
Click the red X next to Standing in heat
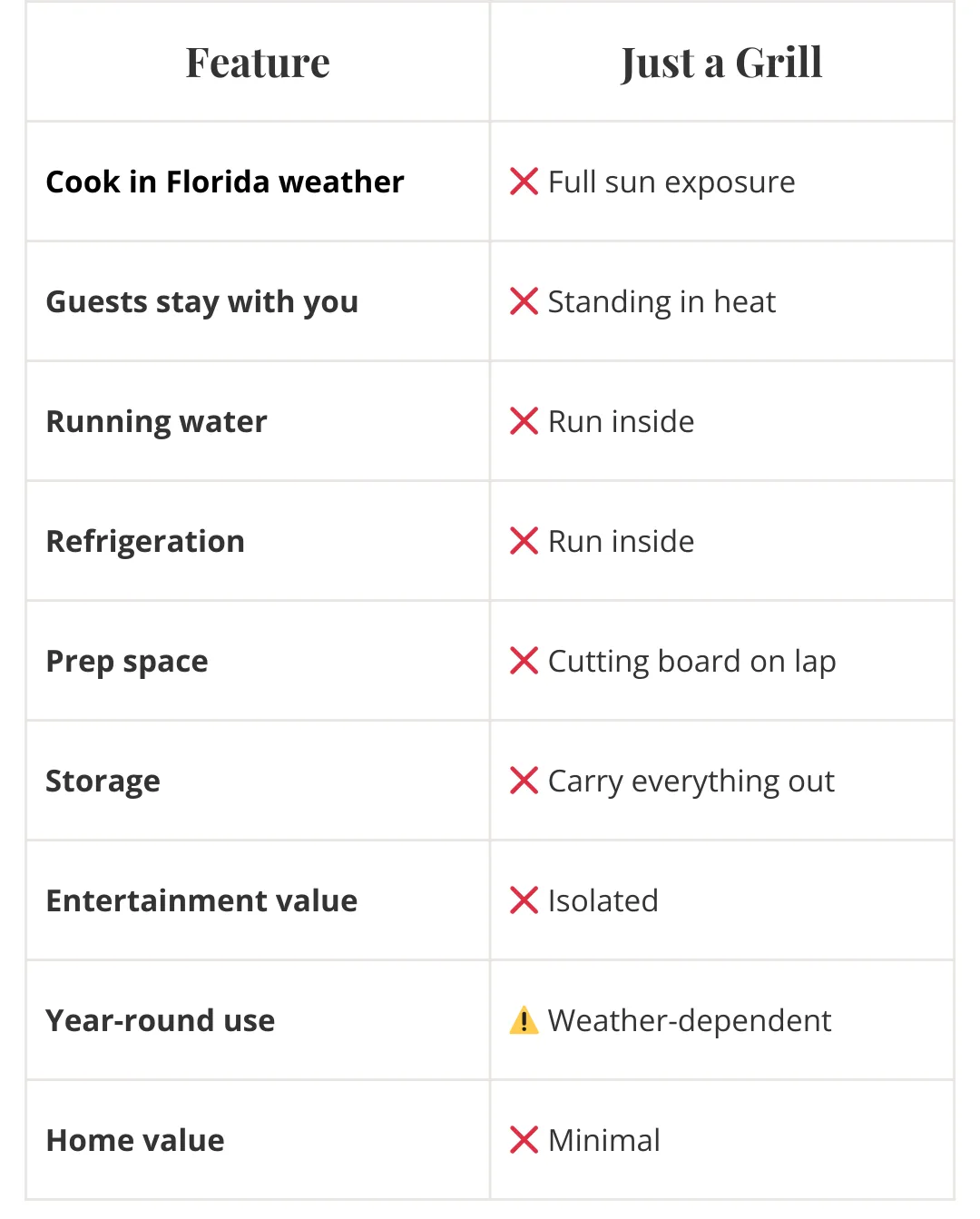(524, 301)
